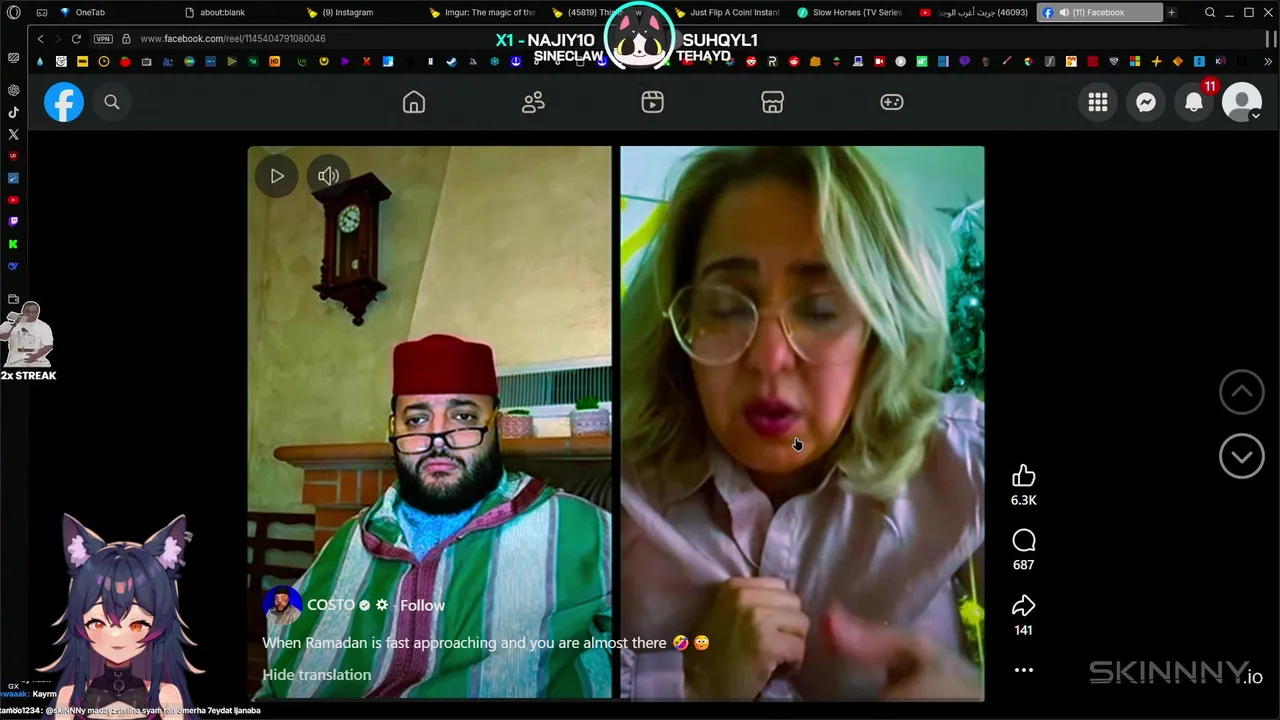Go to previous reel up chevron
This screenshot has height=720, width=1280.
pos(1242,392)
